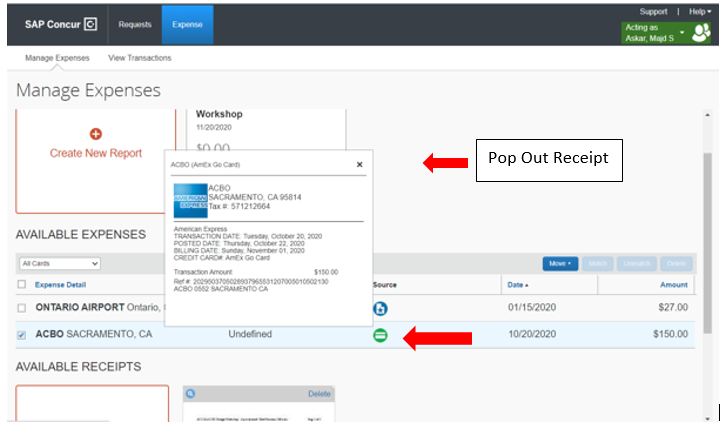
Task: Click the Transaction Amount line in receipt
Action: (x=256, y=272)
